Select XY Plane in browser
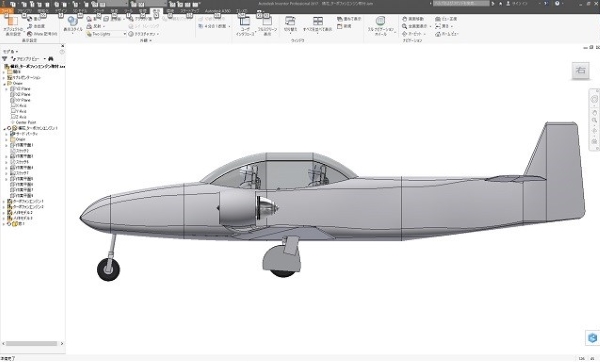 coord(21,100)
